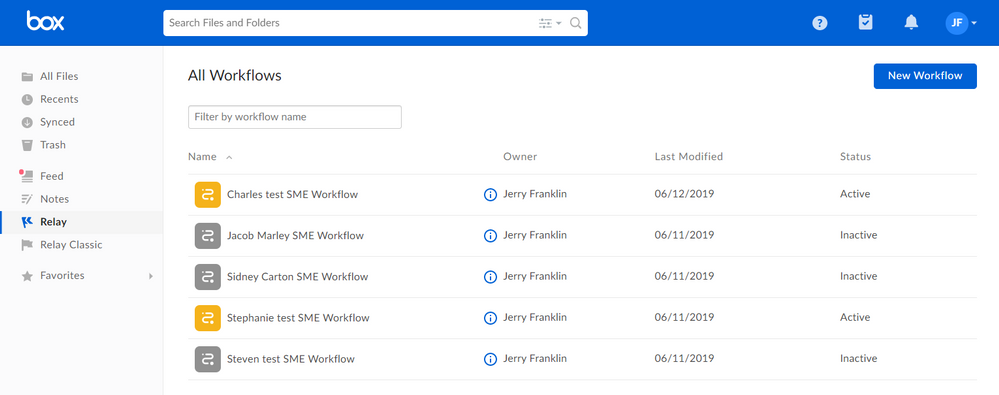
Task: Click Sidney Carton SME Workflow gray icon
Action: (208, 276)
